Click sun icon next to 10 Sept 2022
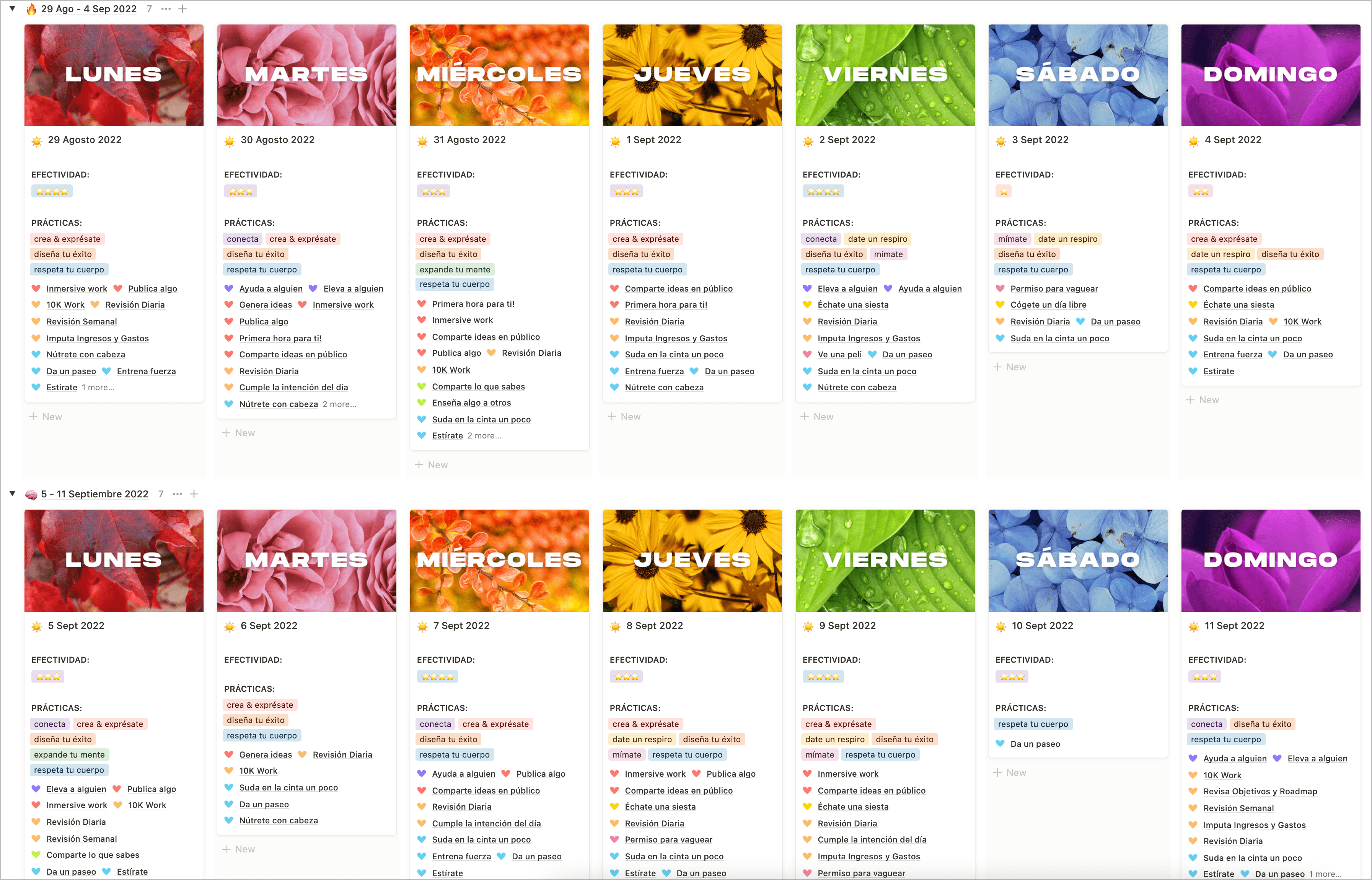 point(1000,627)
